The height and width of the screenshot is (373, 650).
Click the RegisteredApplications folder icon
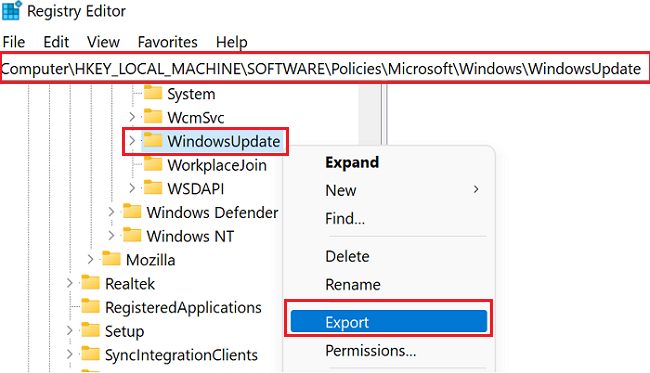tap(91, 306)
